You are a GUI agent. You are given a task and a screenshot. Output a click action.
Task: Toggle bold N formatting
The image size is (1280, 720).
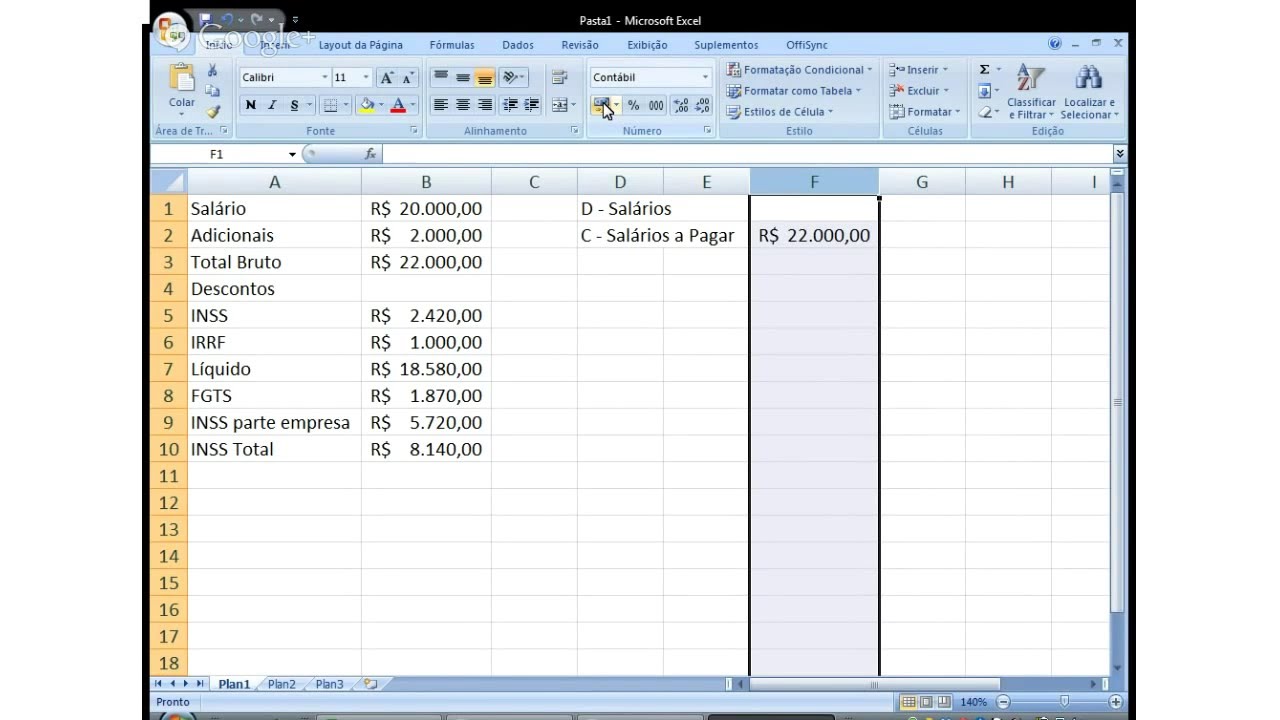click(x=251, y=105)
